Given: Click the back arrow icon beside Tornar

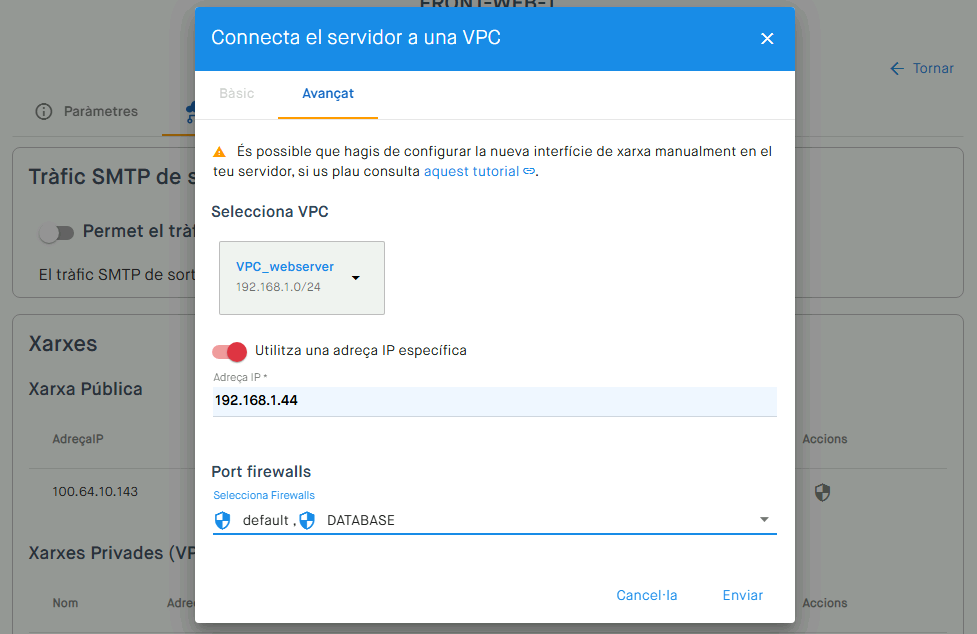Looking at the screenshot, I should pyautogui.click(x=897, y=69).
